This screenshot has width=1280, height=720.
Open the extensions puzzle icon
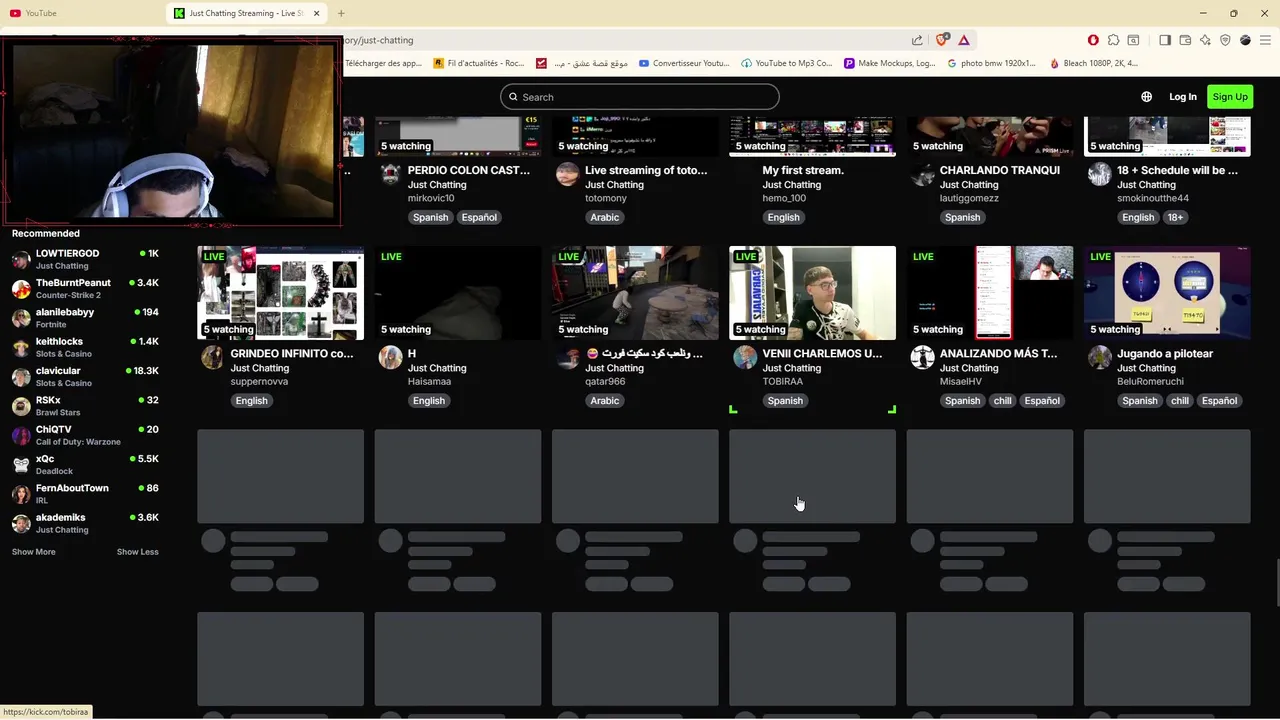click(1113, 40)
